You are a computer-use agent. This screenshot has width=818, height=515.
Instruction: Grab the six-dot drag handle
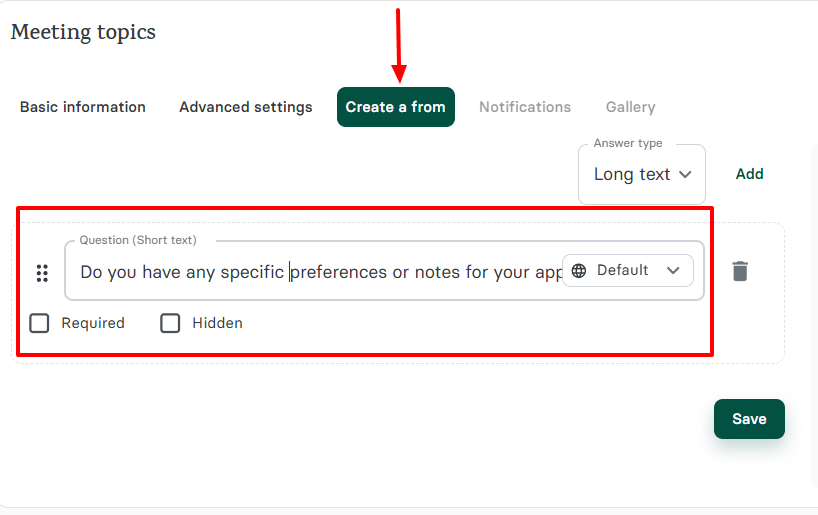[x=42, y=272]
